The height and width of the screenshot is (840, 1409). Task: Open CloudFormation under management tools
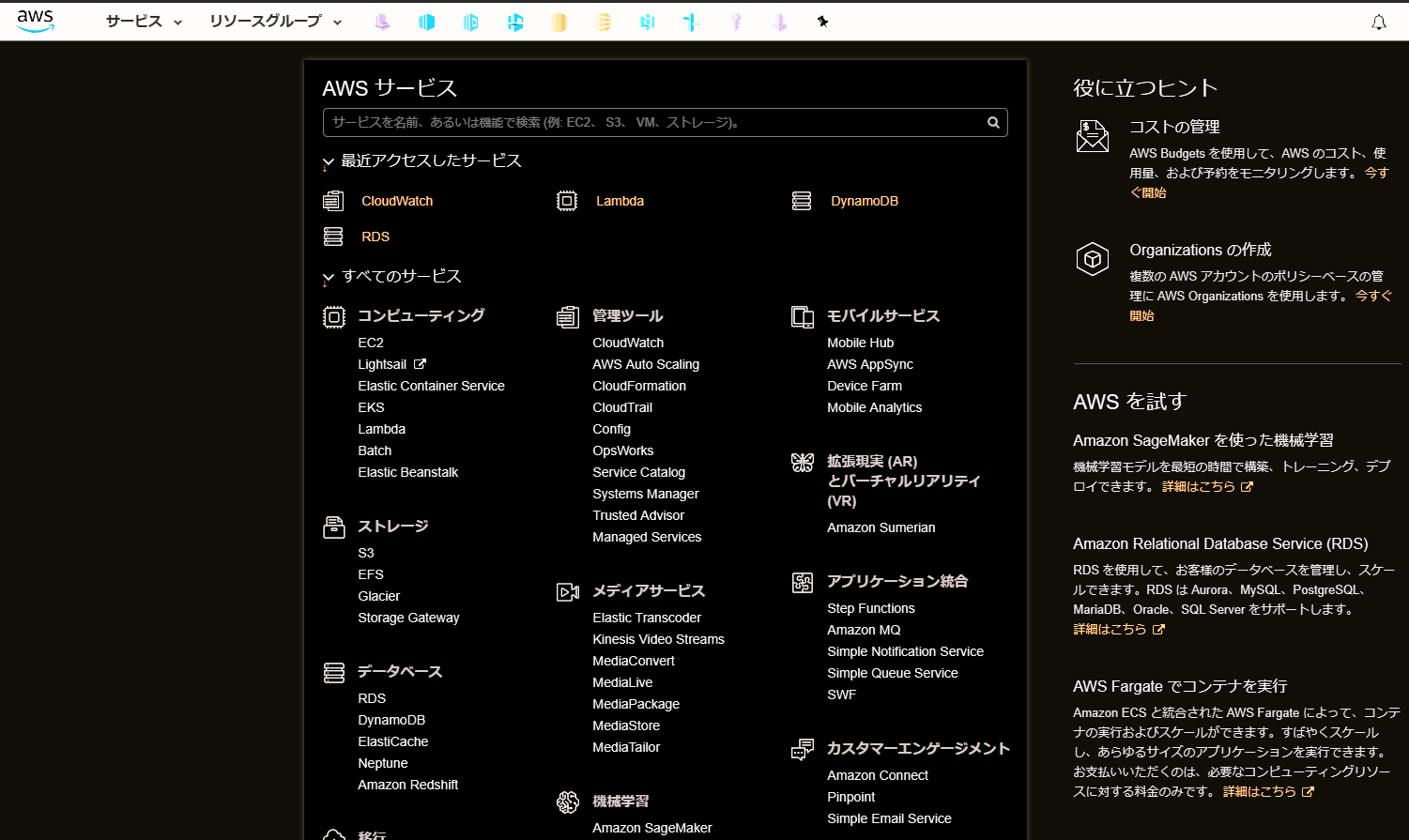point(639,386)
